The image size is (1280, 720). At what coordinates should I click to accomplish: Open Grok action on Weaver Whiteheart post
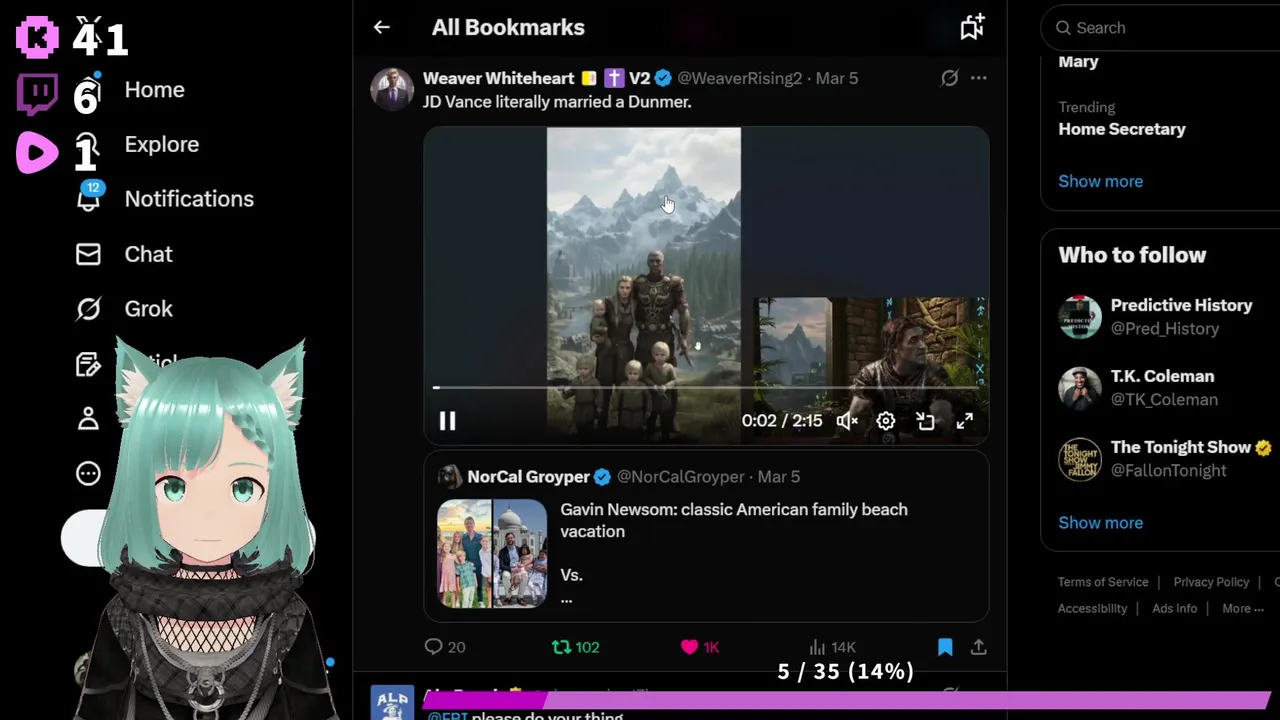(x=949, y=78)
